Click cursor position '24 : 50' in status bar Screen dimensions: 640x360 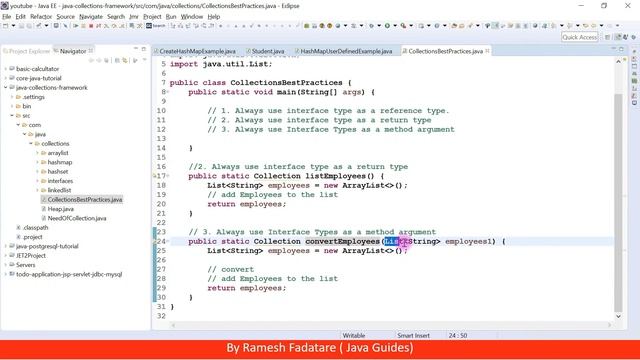(458, 336)
